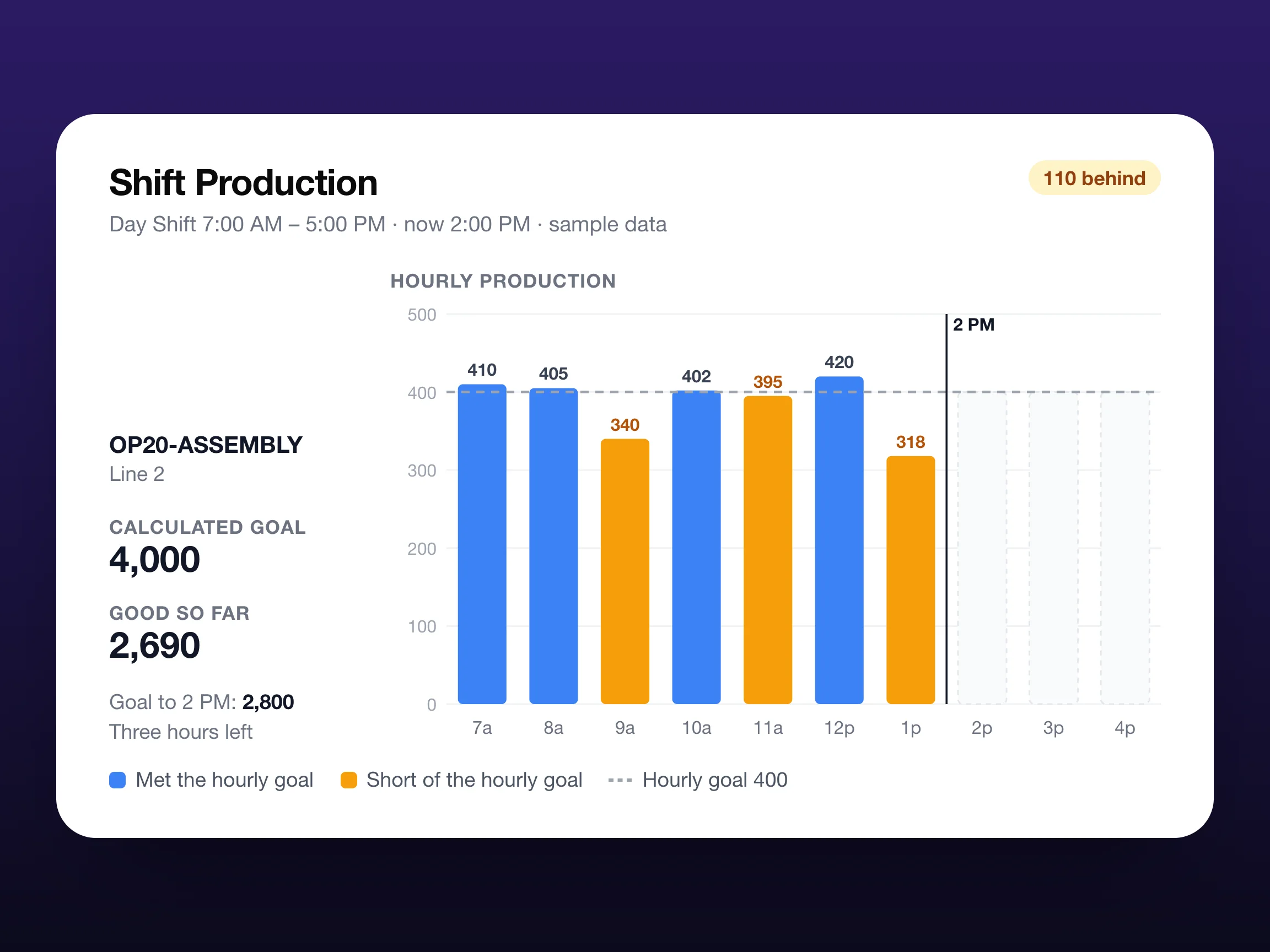
Task: Click the orange 9a bar showing 340
Action: pyautogui.click(x=625, y=571)
